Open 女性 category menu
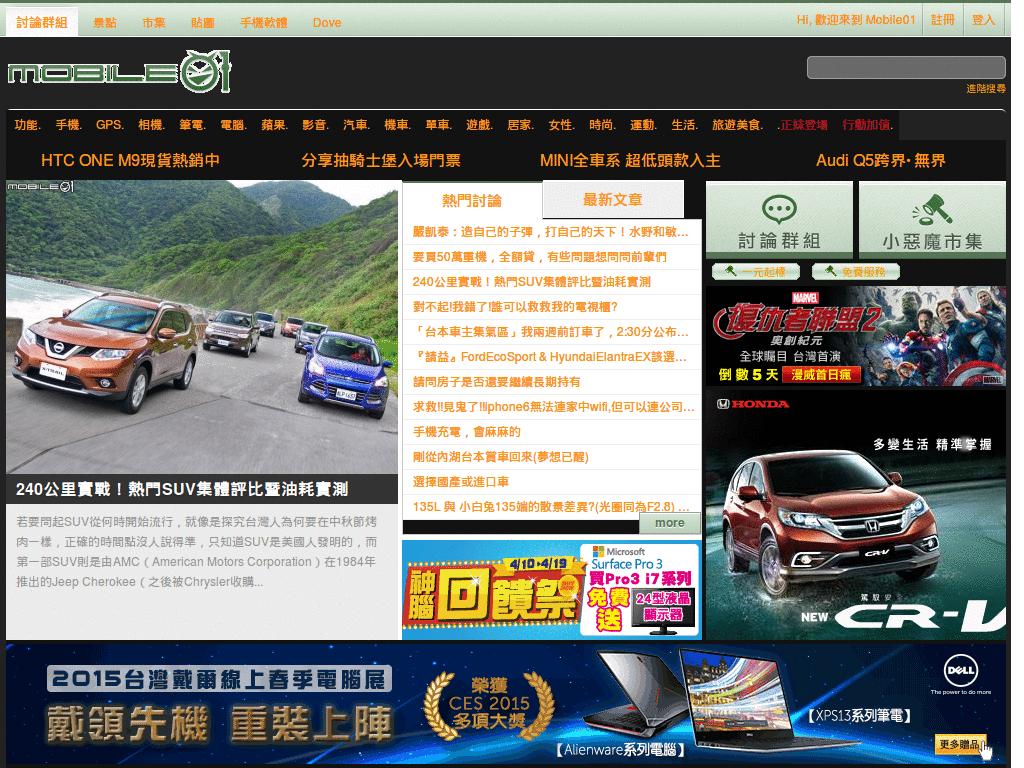This screenshot has height=768, width=1024. click(x=562, y=125)
